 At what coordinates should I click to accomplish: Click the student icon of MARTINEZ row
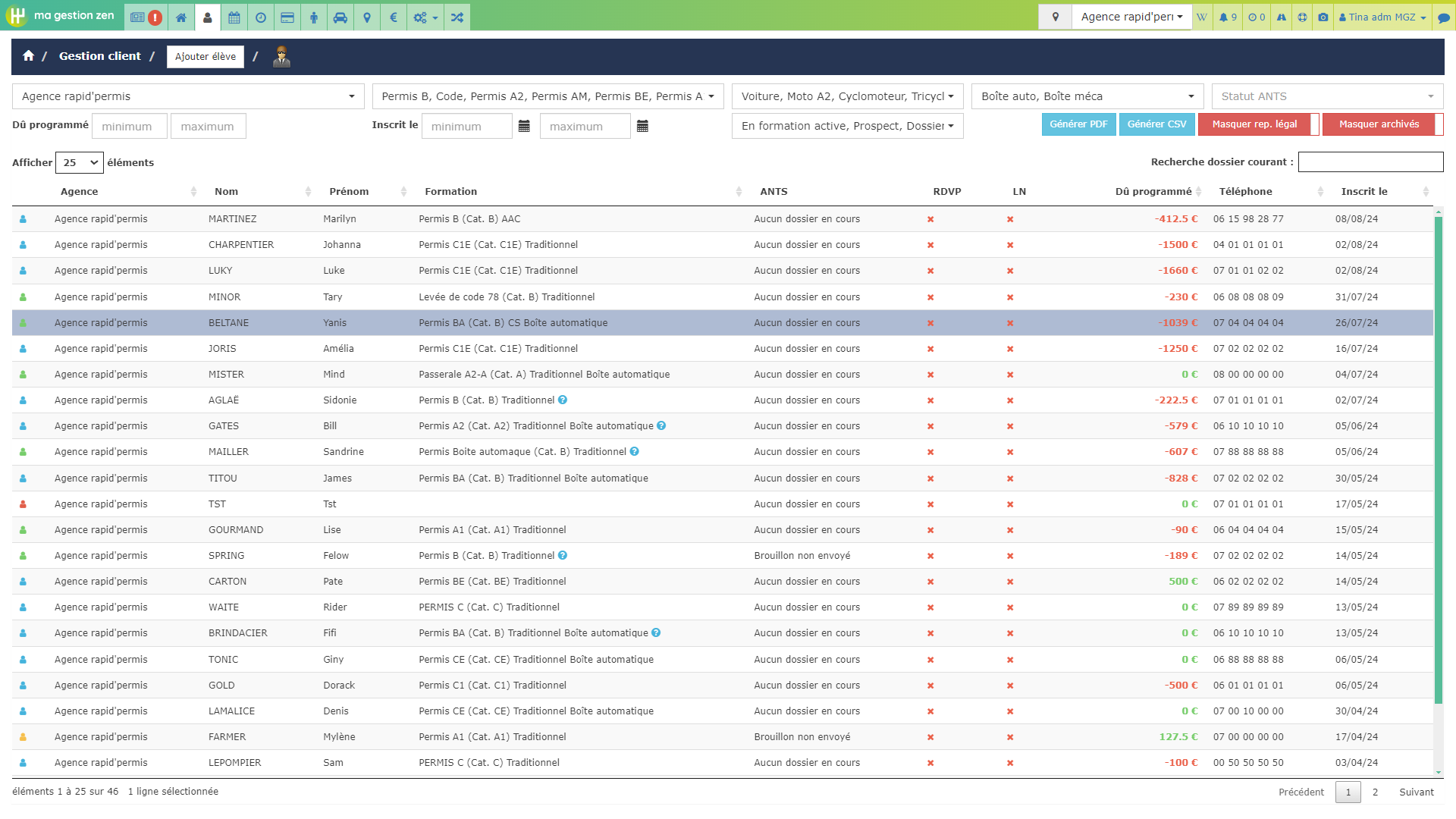click(x=23, y=219)
